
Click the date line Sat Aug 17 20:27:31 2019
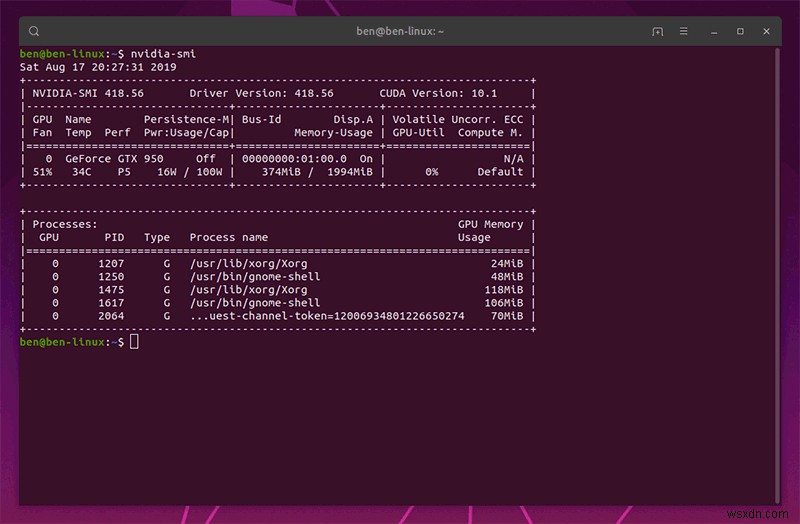98,67
